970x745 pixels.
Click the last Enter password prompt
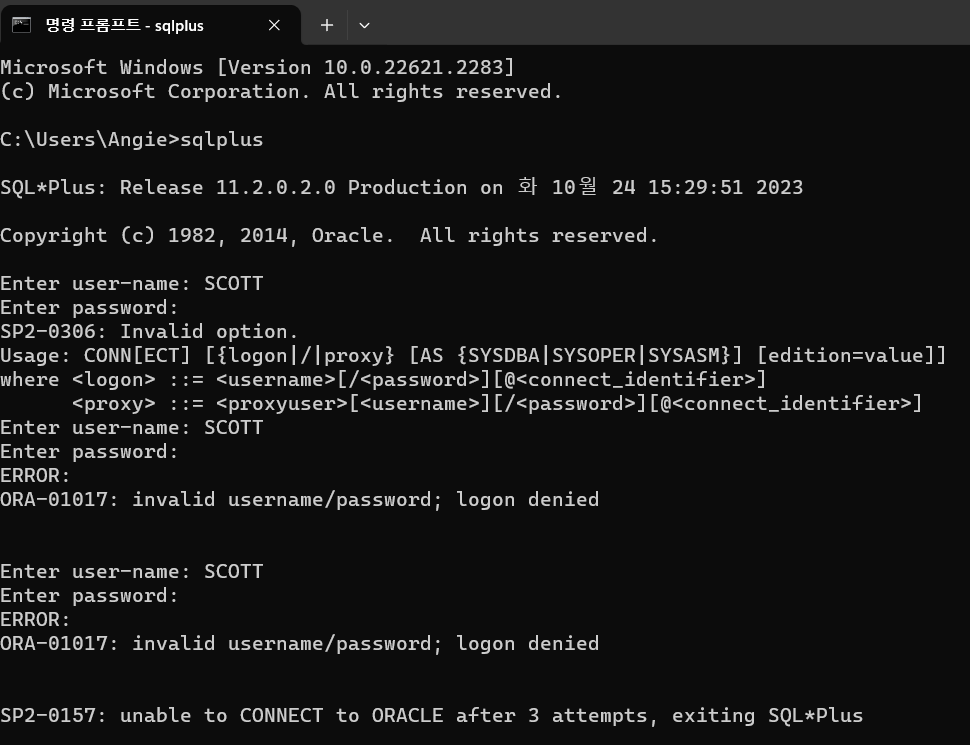(90, 595)
